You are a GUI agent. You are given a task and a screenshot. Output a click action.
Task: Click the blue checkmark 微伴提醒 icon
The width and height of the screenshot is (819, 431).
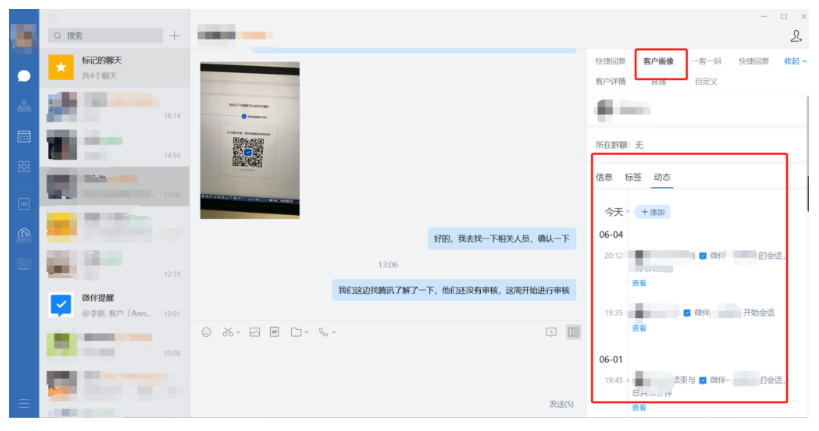[61, 305]
